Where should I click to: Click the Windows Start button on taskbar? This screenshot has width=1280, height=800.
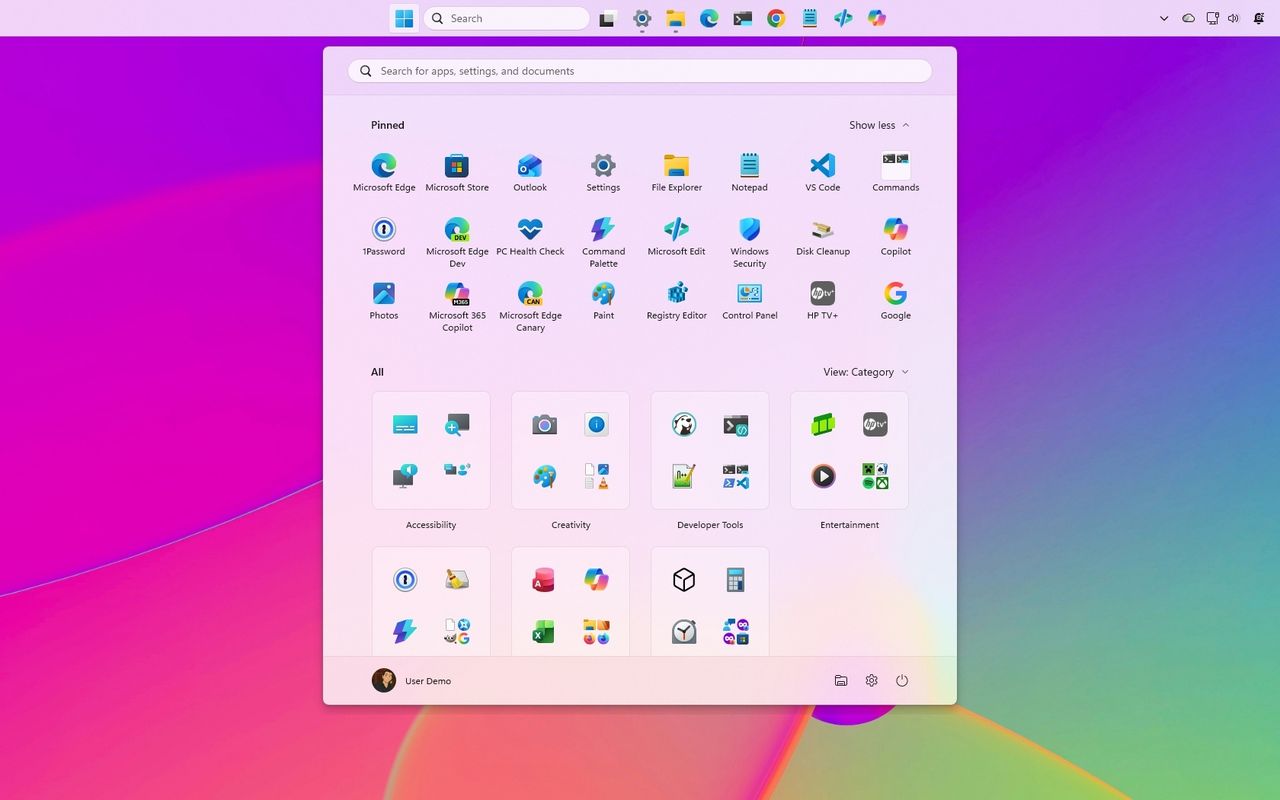[404, 18]
